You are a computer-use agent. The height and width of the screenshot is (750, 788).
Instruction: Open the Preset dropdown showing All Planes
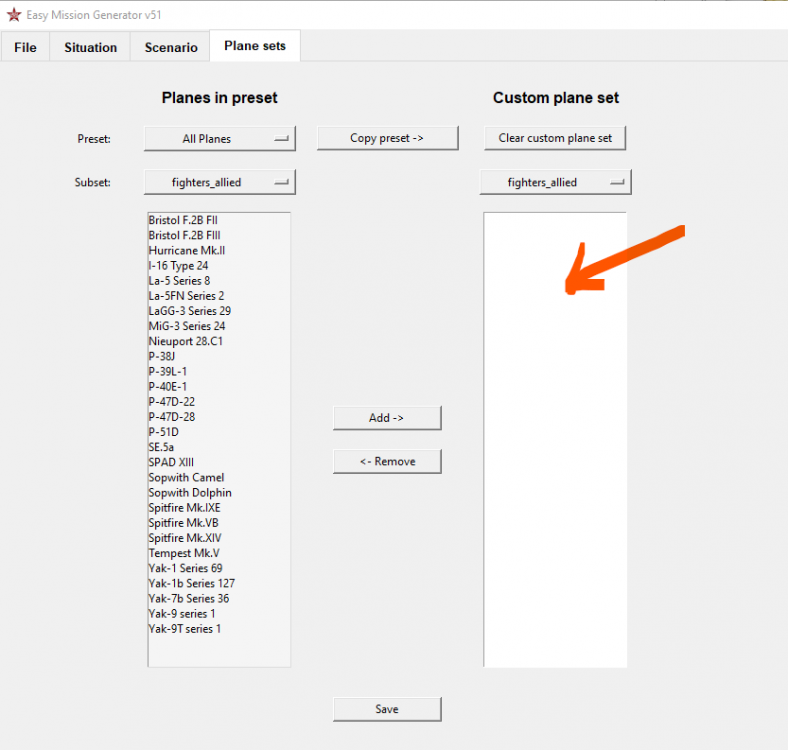[220, 139]
